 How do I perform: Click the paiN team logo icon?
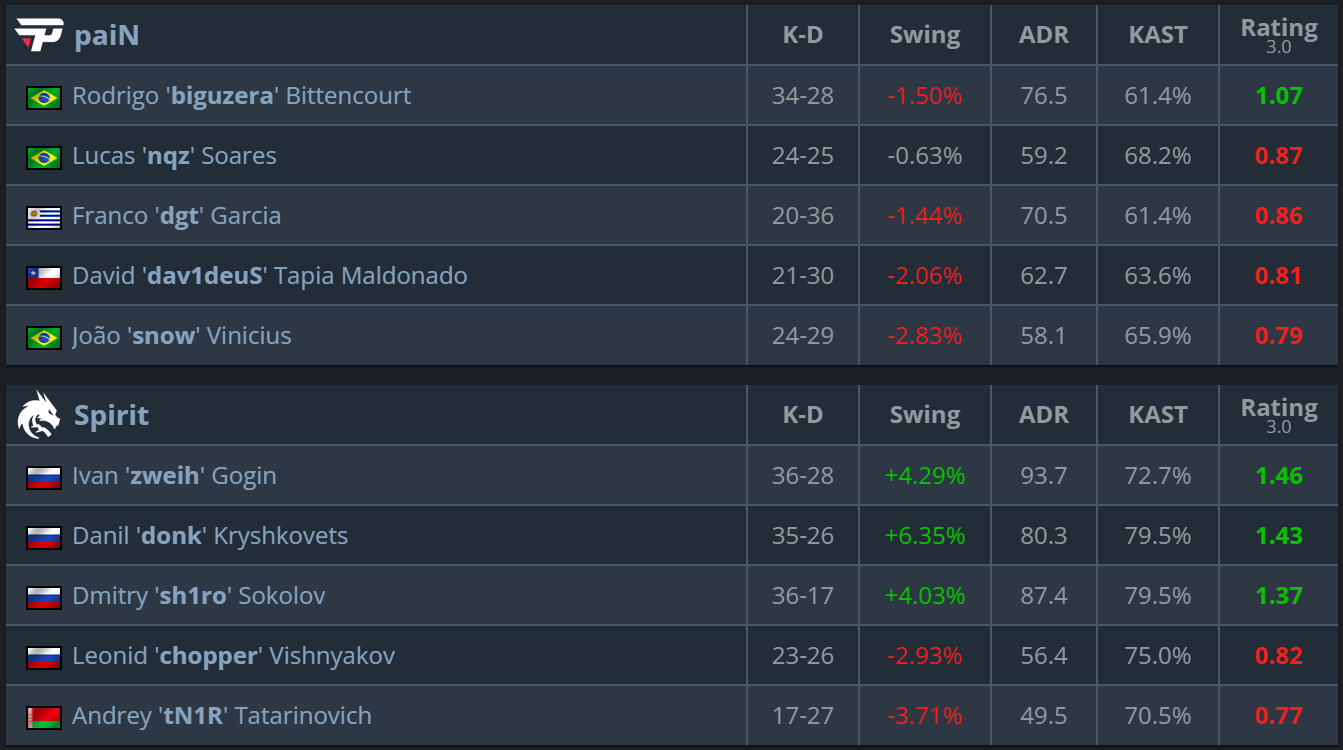(x=39, y=35)
